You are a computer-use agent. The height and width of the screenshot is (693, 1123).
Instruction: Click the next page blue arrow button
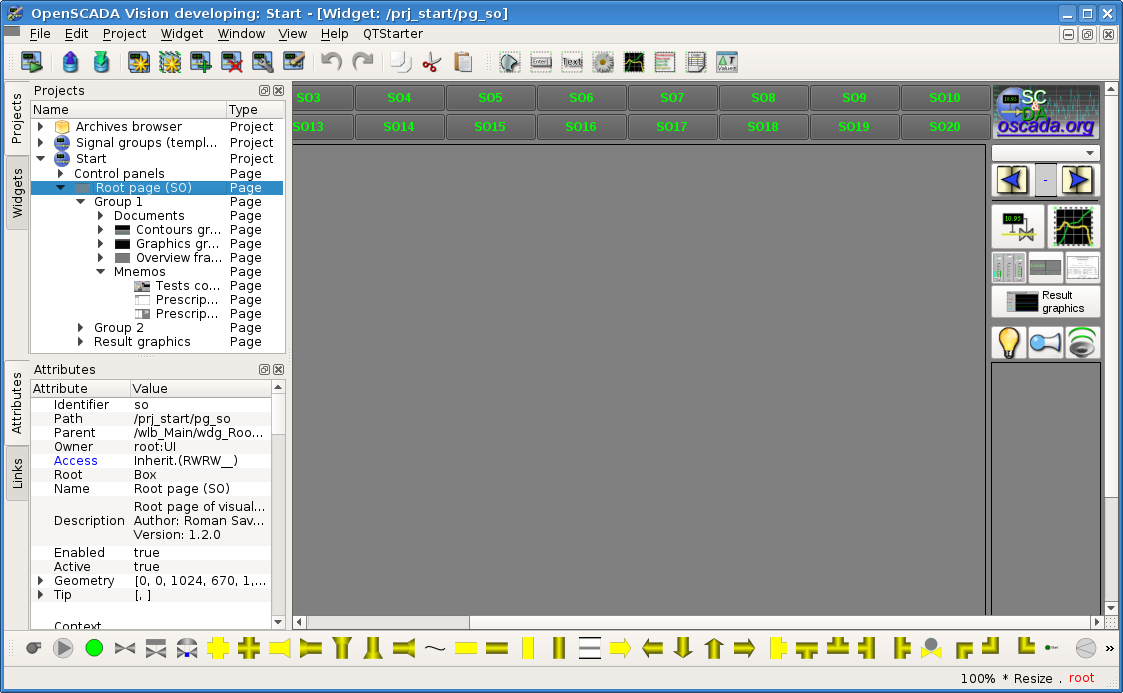[x=1078, y=180]
